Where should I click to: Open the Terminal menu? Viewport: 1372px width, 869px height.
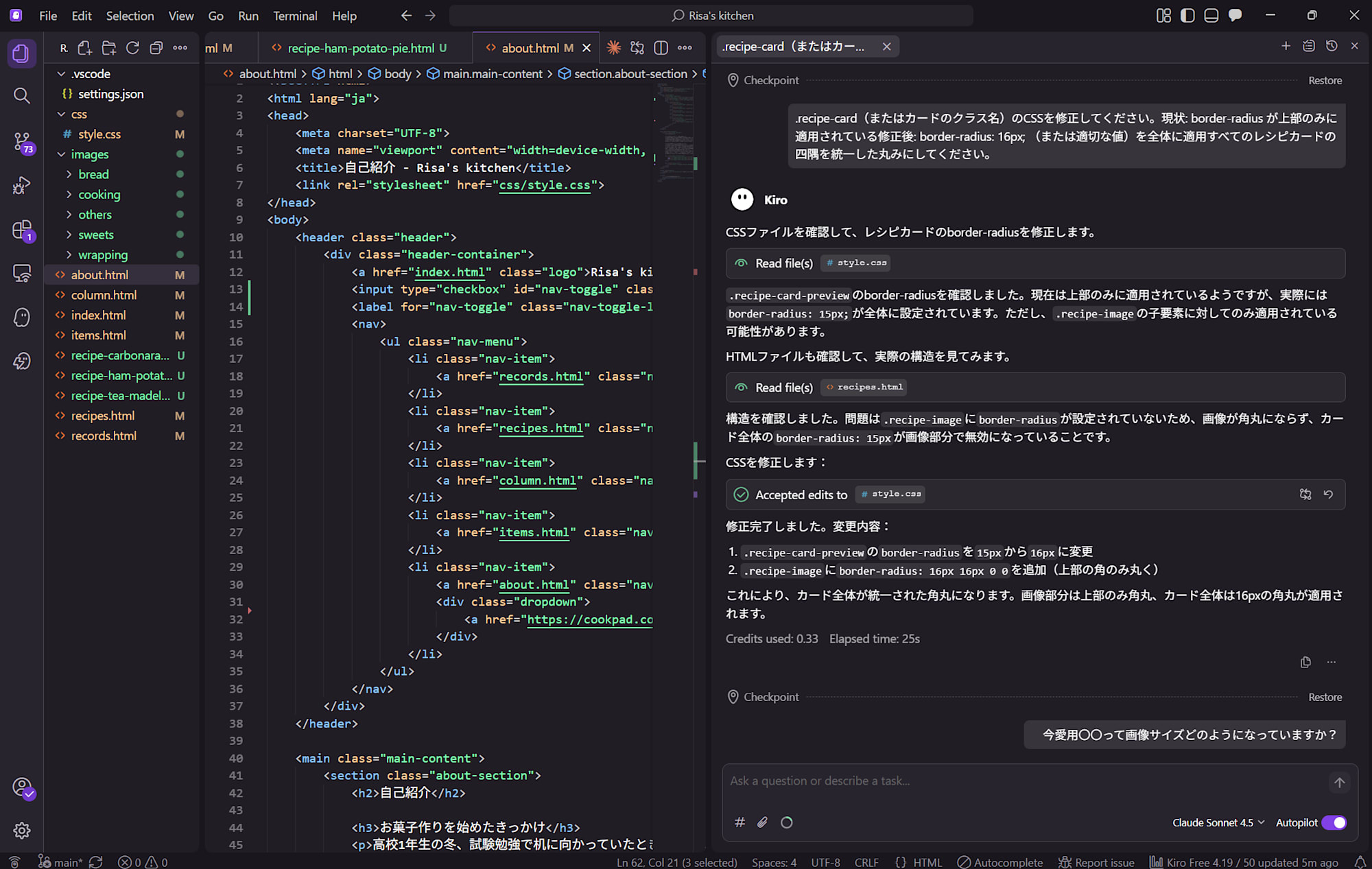click(x=295, y=15)
